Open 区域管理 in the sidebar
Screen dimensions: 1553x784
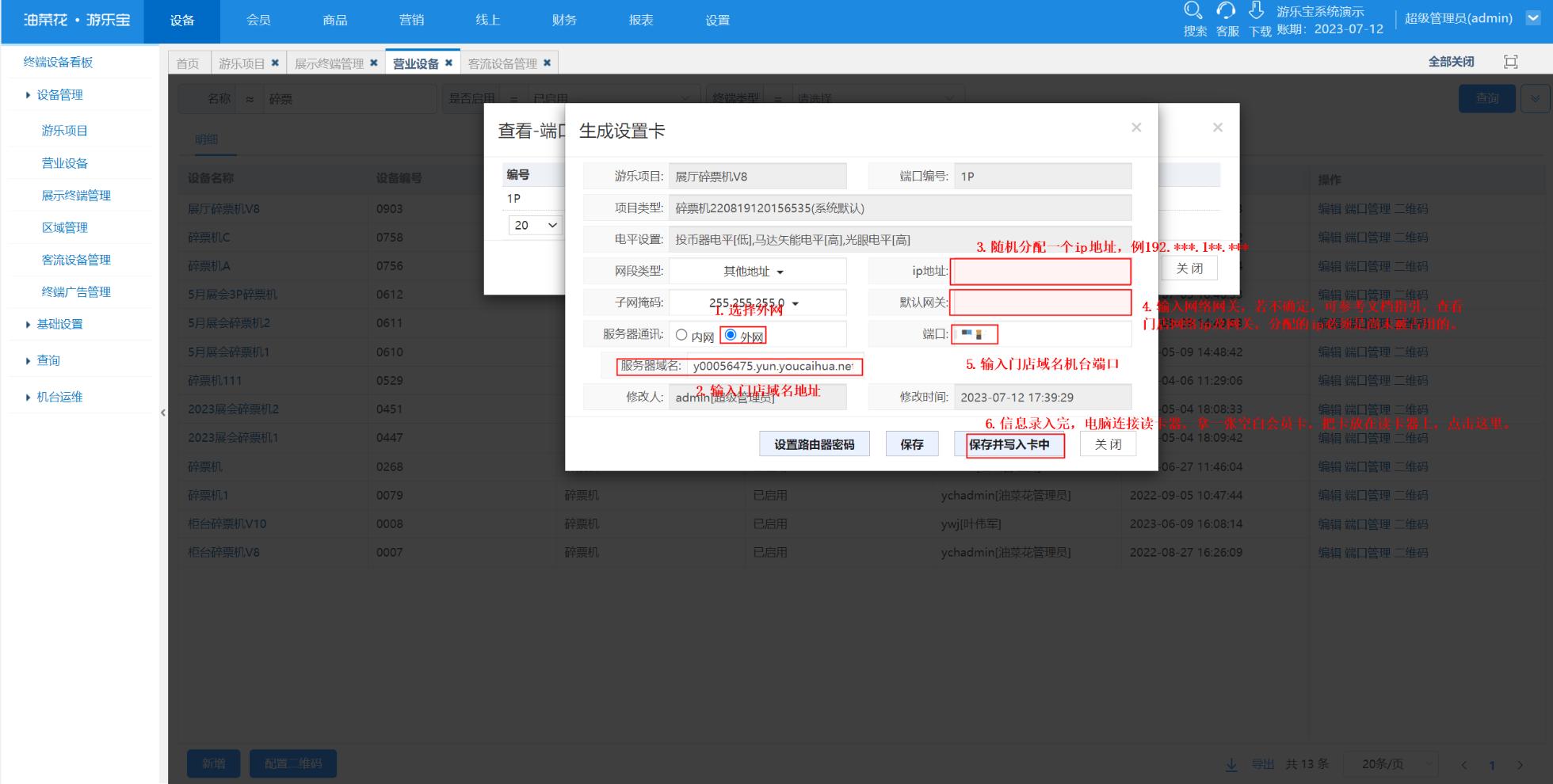point(65,227)
